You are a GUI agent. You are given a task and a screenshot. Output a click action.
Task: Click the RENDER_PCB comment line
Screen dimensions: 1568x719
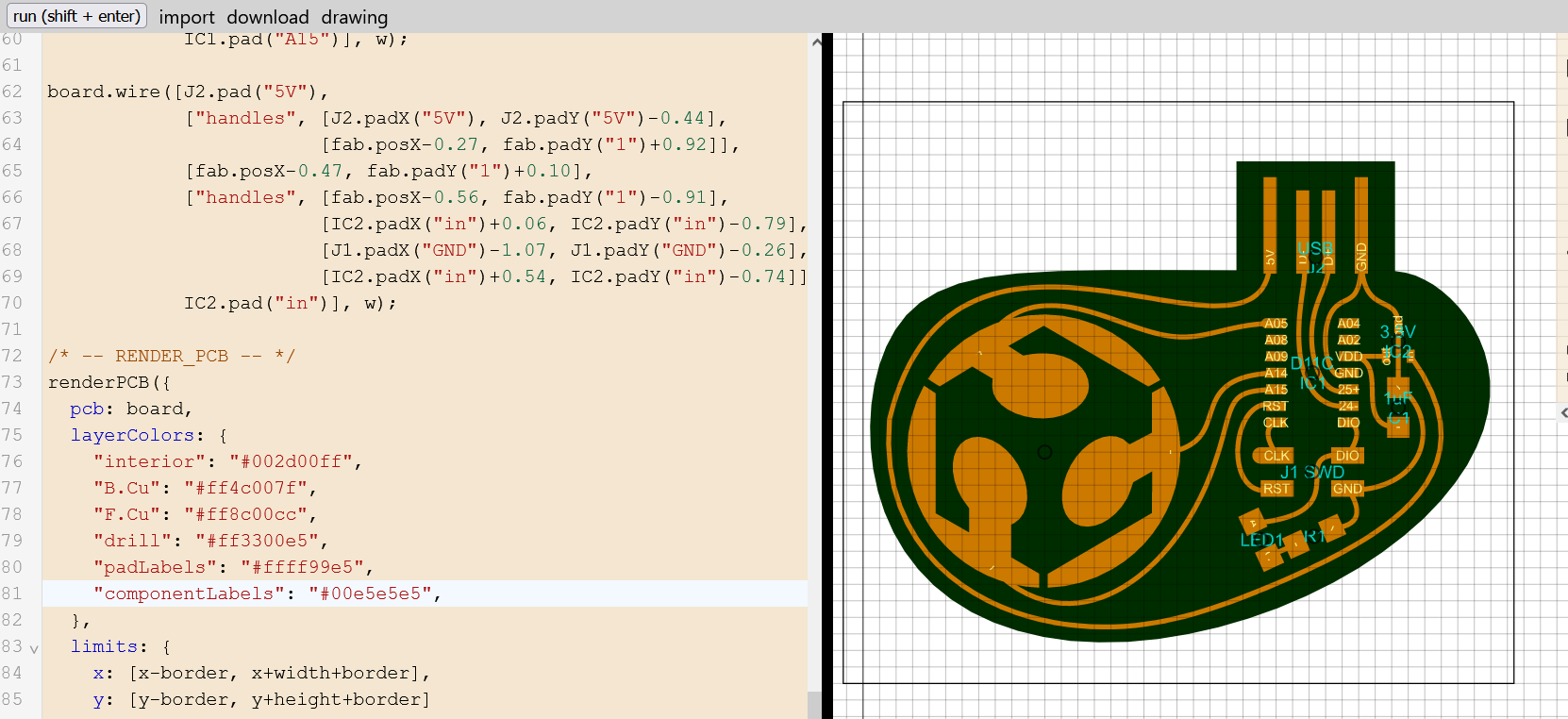point(172,356)
